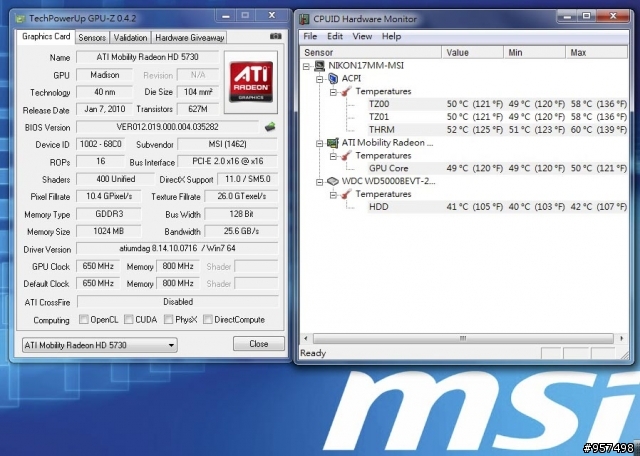Click the horizontal scrollbar thumb in Hardware Monitor

[x=463, y=338]
